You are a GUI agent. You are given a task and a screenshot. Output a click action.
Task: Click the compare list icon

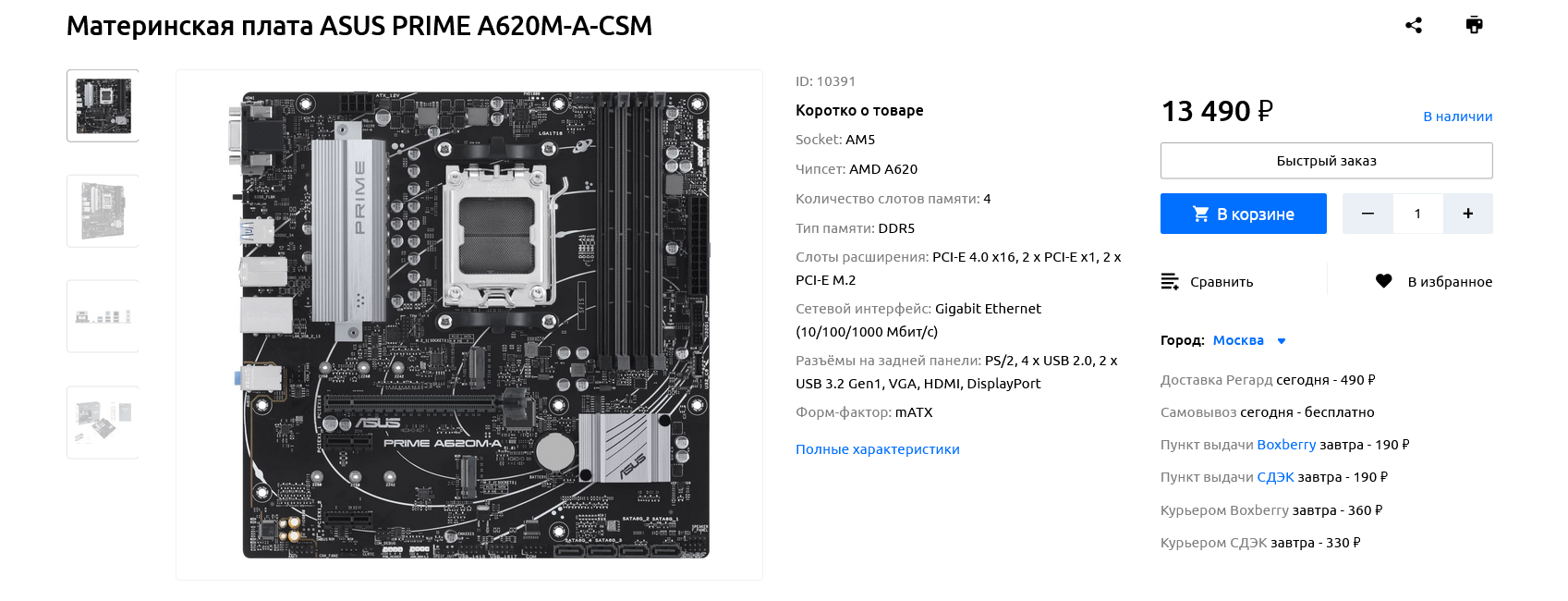(x=1170, y=281)
